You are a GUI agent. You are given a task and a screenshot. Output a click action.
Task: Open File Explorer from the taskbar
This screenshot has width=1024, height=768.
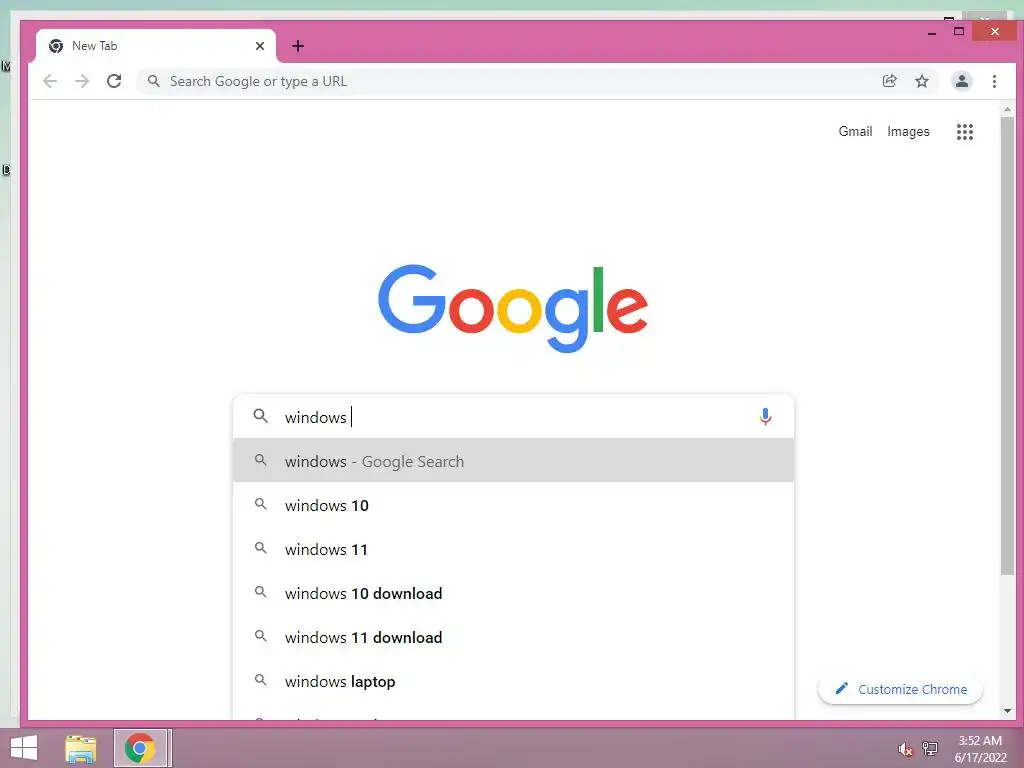80,748
